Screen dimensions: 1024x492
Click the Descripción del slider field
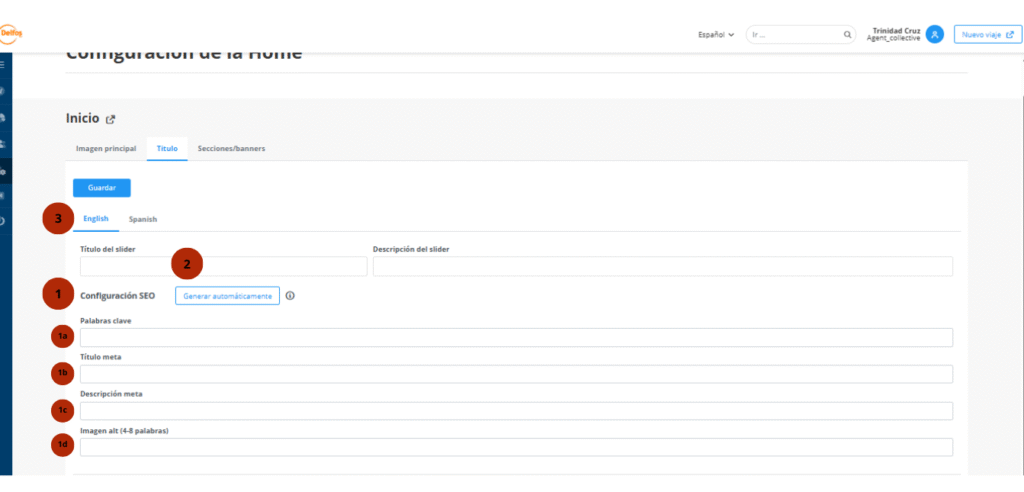tap(662, 266)
